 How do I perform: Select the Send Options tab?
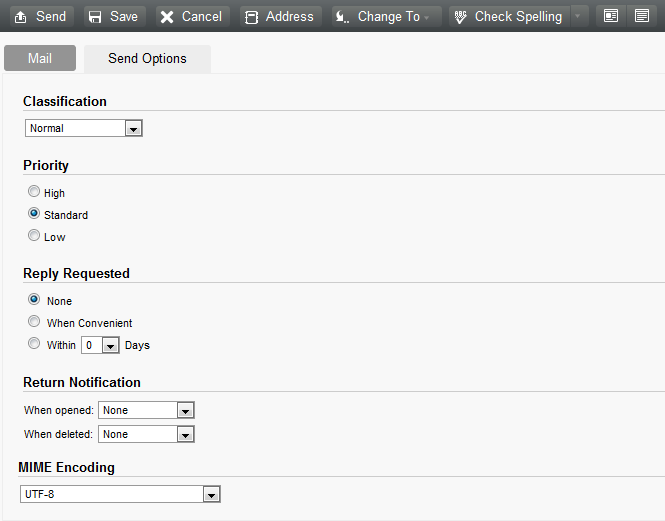click(147, 58)
